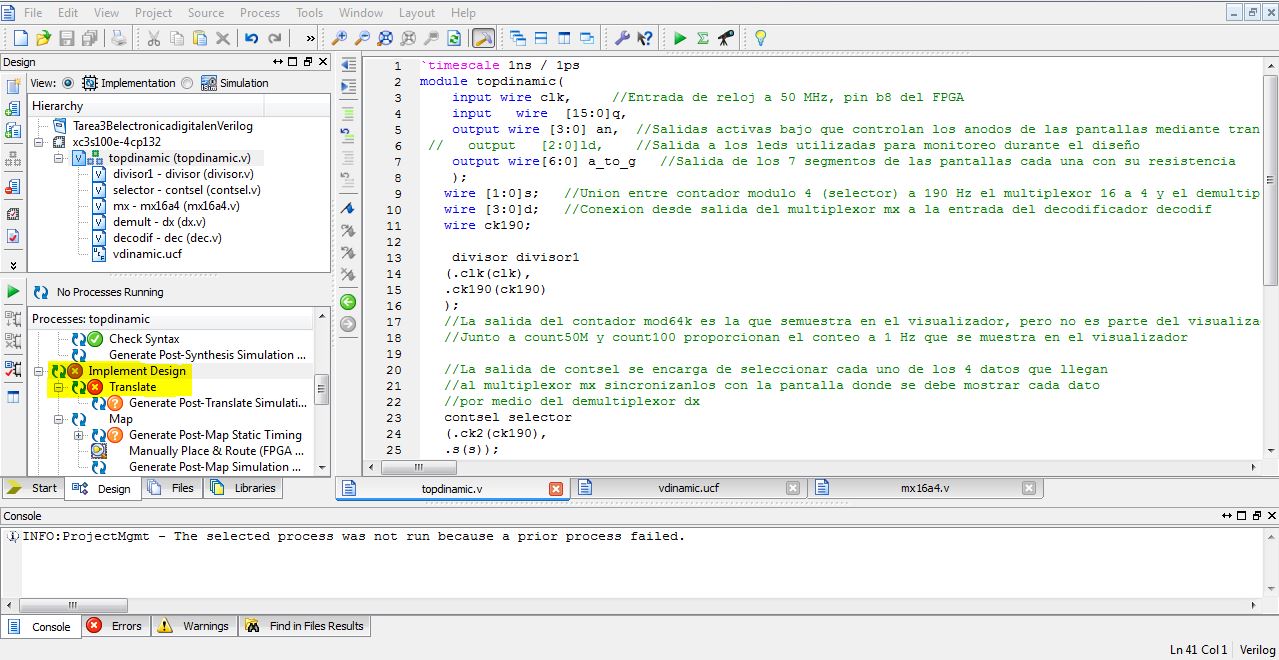Collapse the xc3s100e-4cp132 device node
The image size is (1279, 660).
39,142
